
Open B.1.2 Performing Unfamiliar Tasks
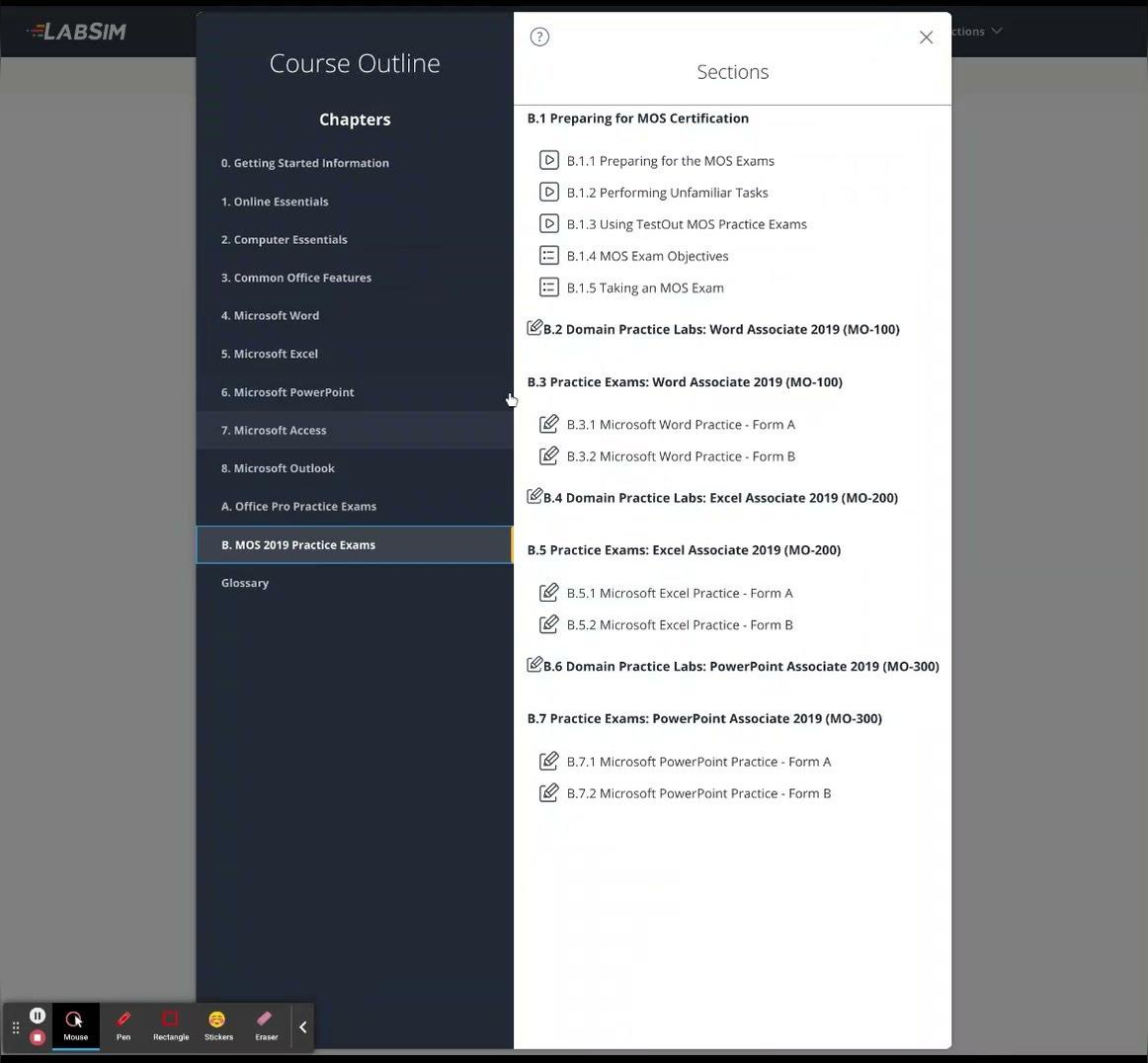[667, 193]
